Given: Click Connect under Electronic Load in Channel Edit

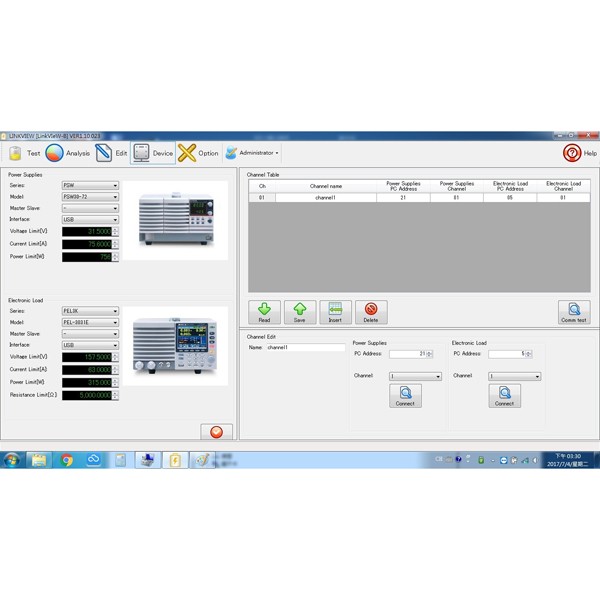Looking at the screenshot, I should pyautogui.click(x=505, y=396).
